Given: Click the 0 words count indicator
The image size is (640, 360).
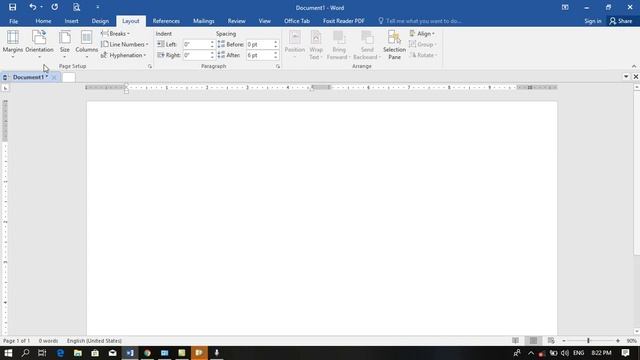Looking at the screenshot, I should click(x=48, y=340).
